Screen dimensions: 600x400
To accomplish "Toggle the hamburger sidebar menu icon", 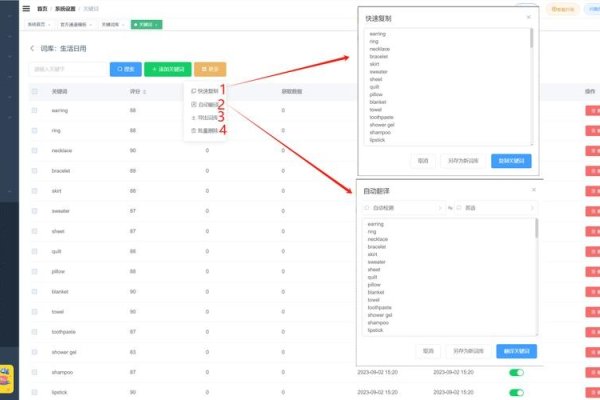I will point(26,9).
